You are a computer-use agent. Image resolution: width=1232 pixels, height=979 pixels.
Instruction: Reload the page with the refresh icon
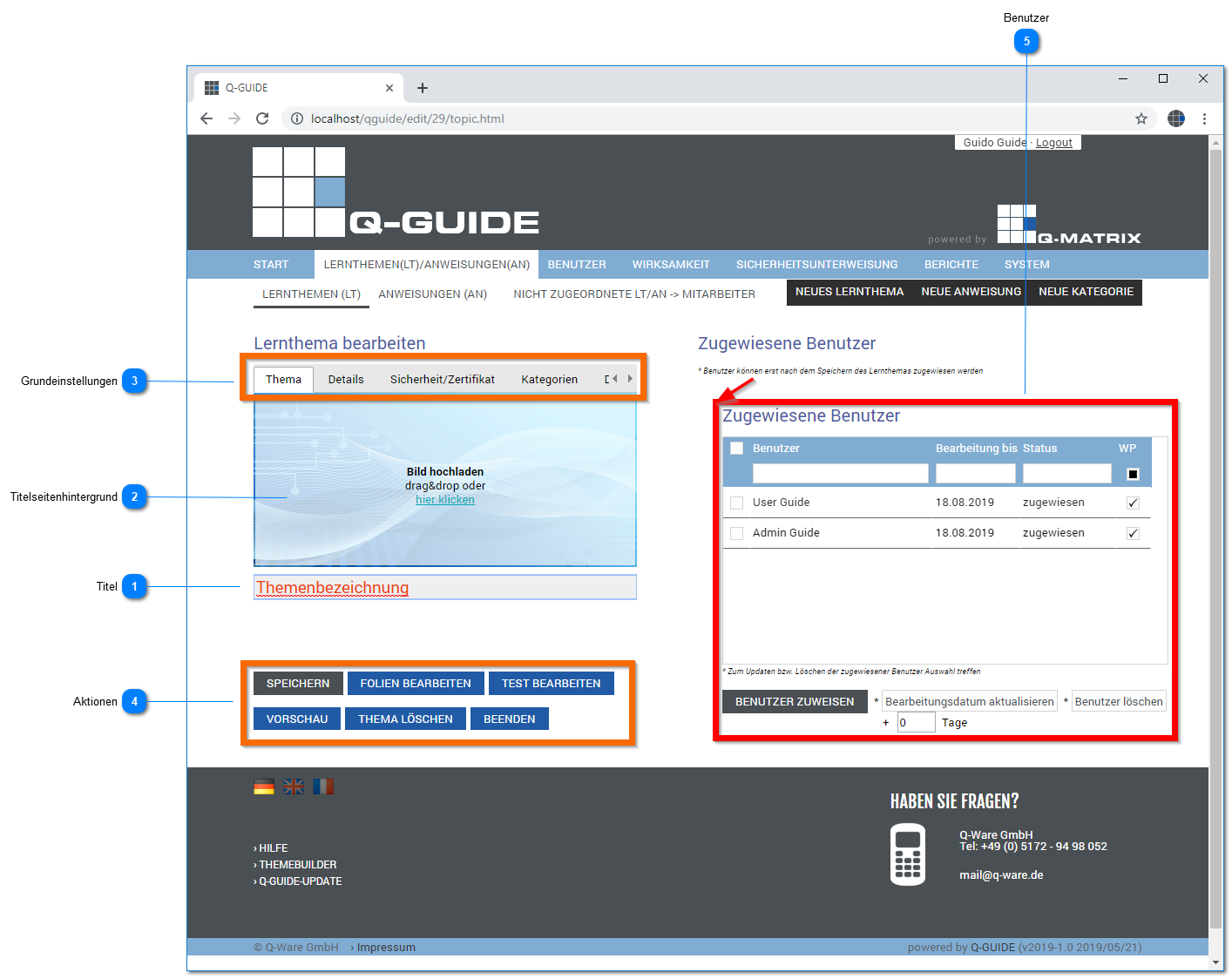(262, 118)
